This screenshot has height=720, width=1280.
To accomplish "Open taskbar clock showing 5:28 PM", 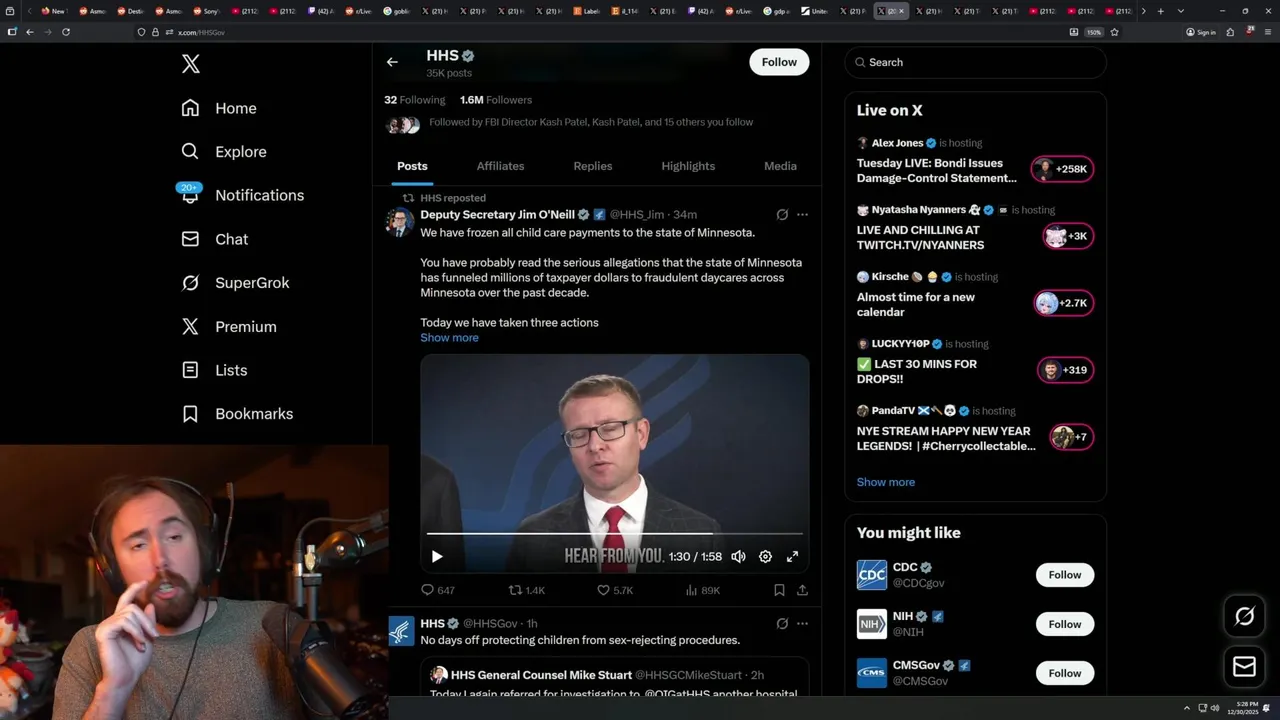I will point(1244,708).
